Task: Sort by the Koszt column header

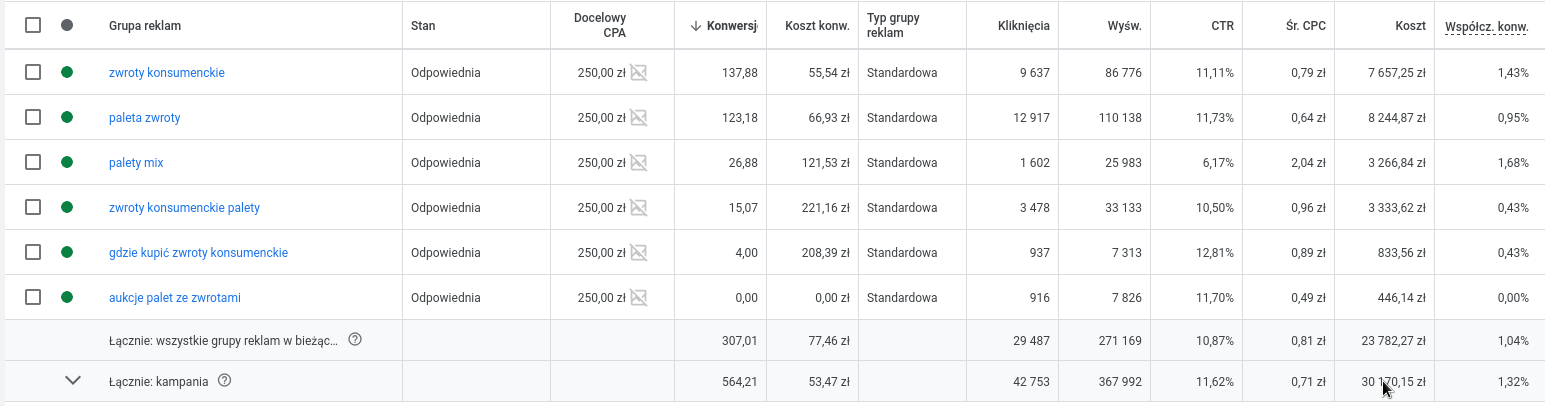Action: pos(1410,25)
